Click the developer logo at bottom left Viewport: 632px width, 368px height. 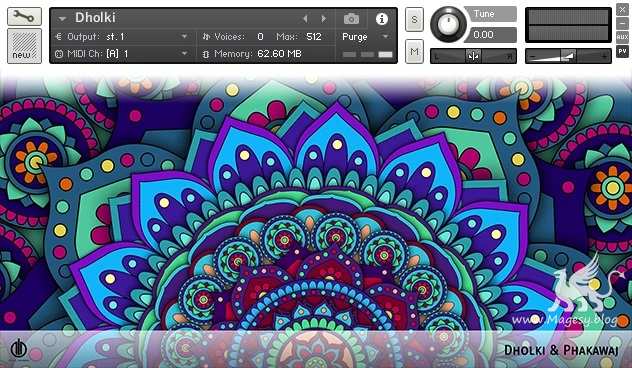(19, 348)
